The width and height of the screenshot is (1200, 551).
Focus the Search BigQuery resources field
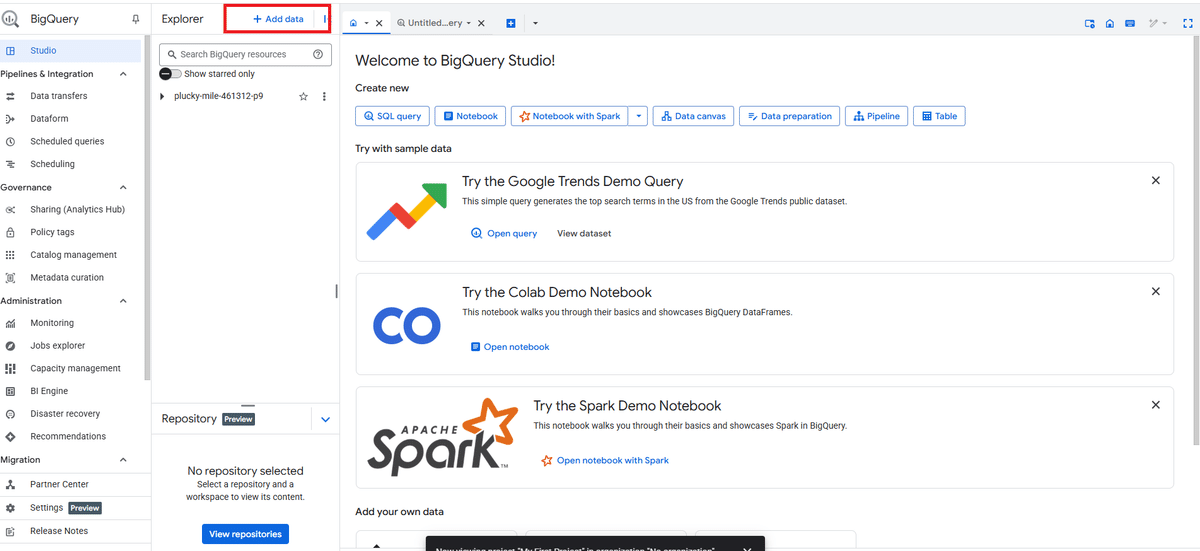tap(245, 54)
